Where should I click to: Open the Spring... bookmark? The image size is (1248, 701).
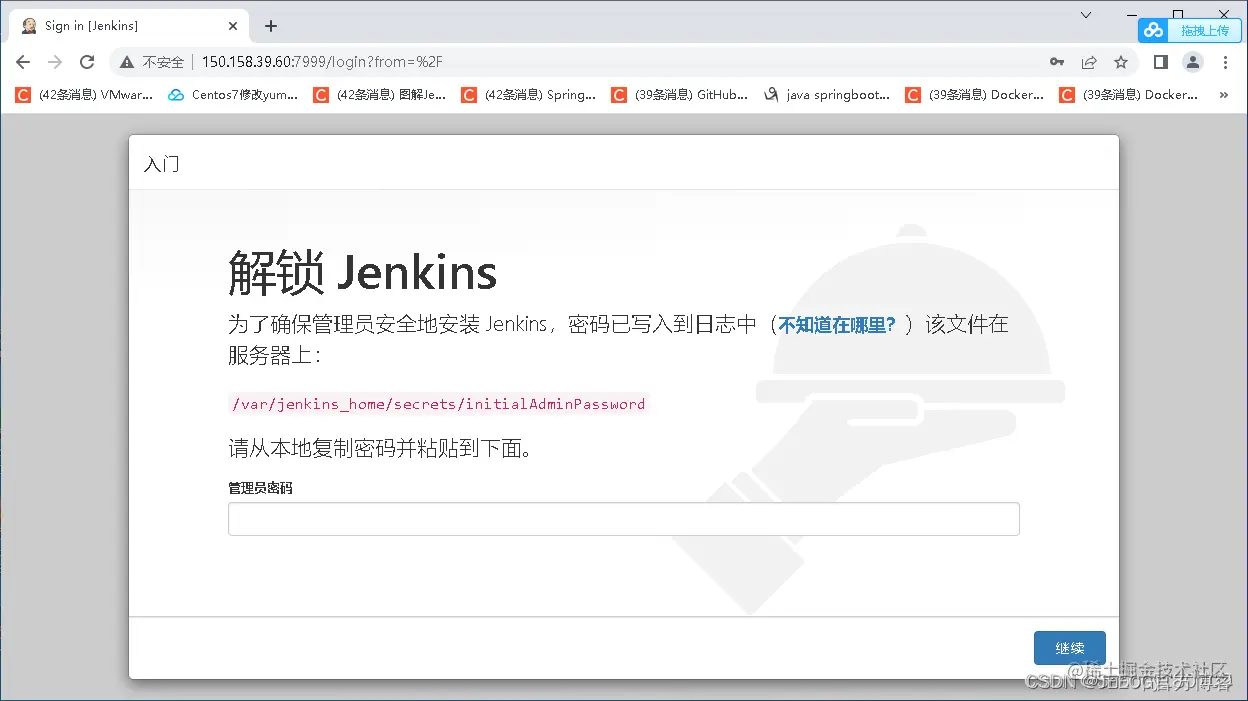(528, 95)
